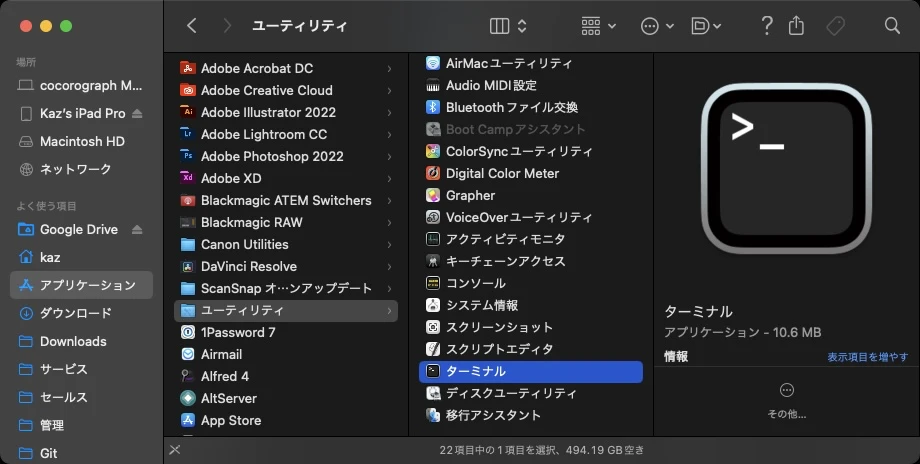
Task: Click the X icon in the status bar
Action: pos(175,450)
